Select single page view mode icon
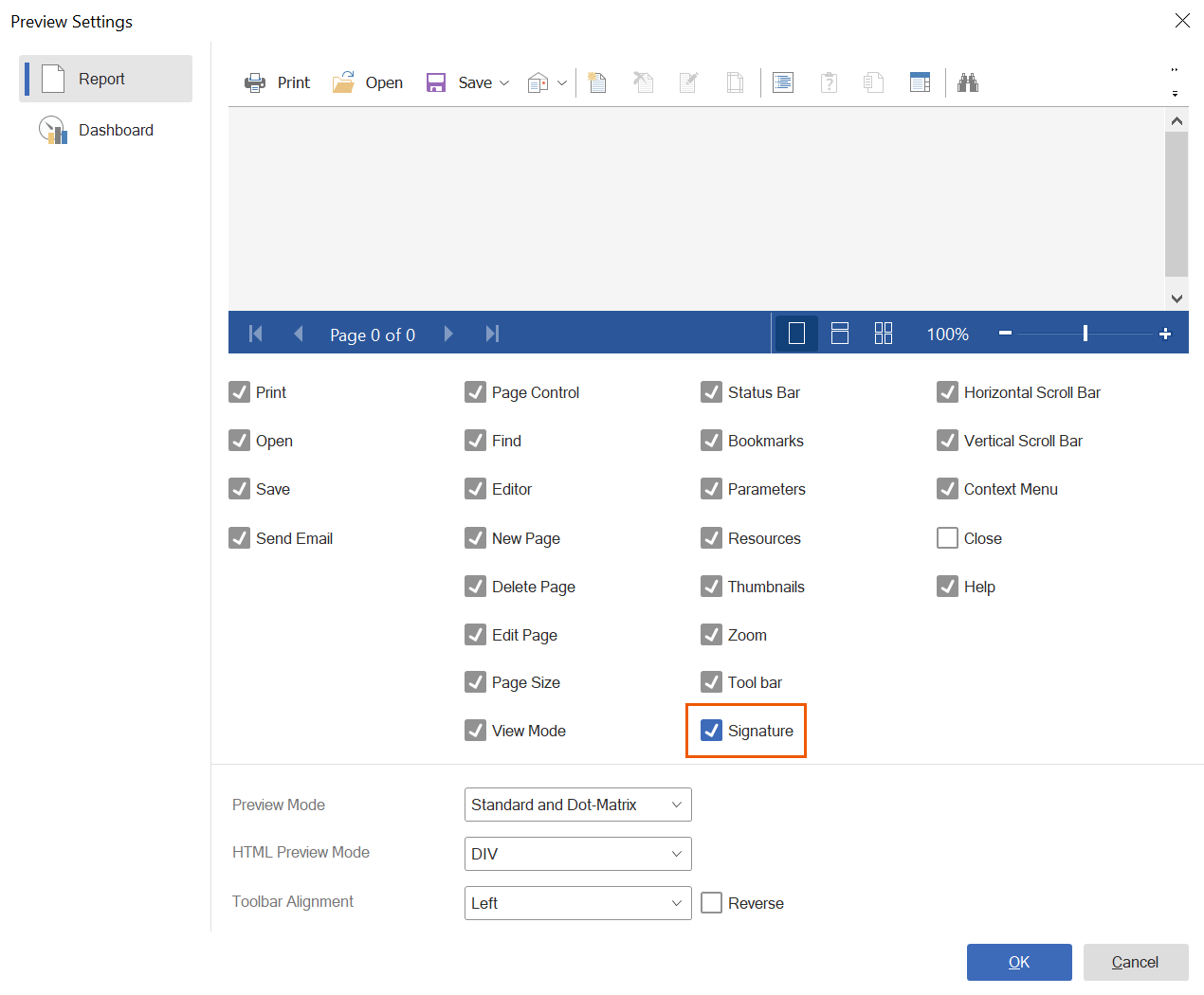Image resolution: width=1204 pixels, height=995 pixels. [x=796, y=334]
